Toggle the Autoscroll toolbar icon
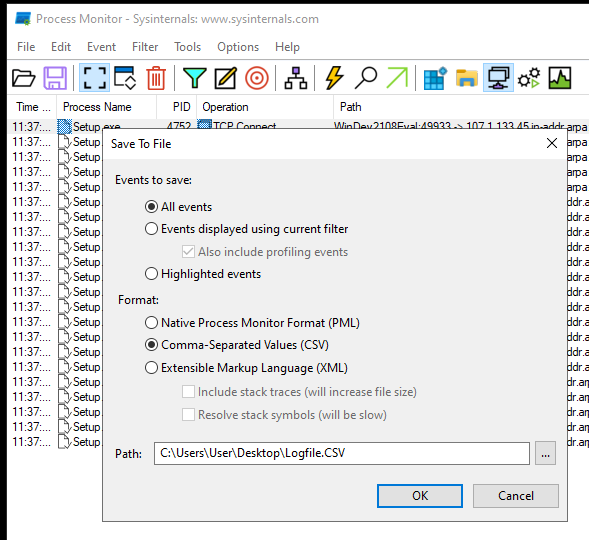Viewport: 589px width, 540px height. (125, 78)
